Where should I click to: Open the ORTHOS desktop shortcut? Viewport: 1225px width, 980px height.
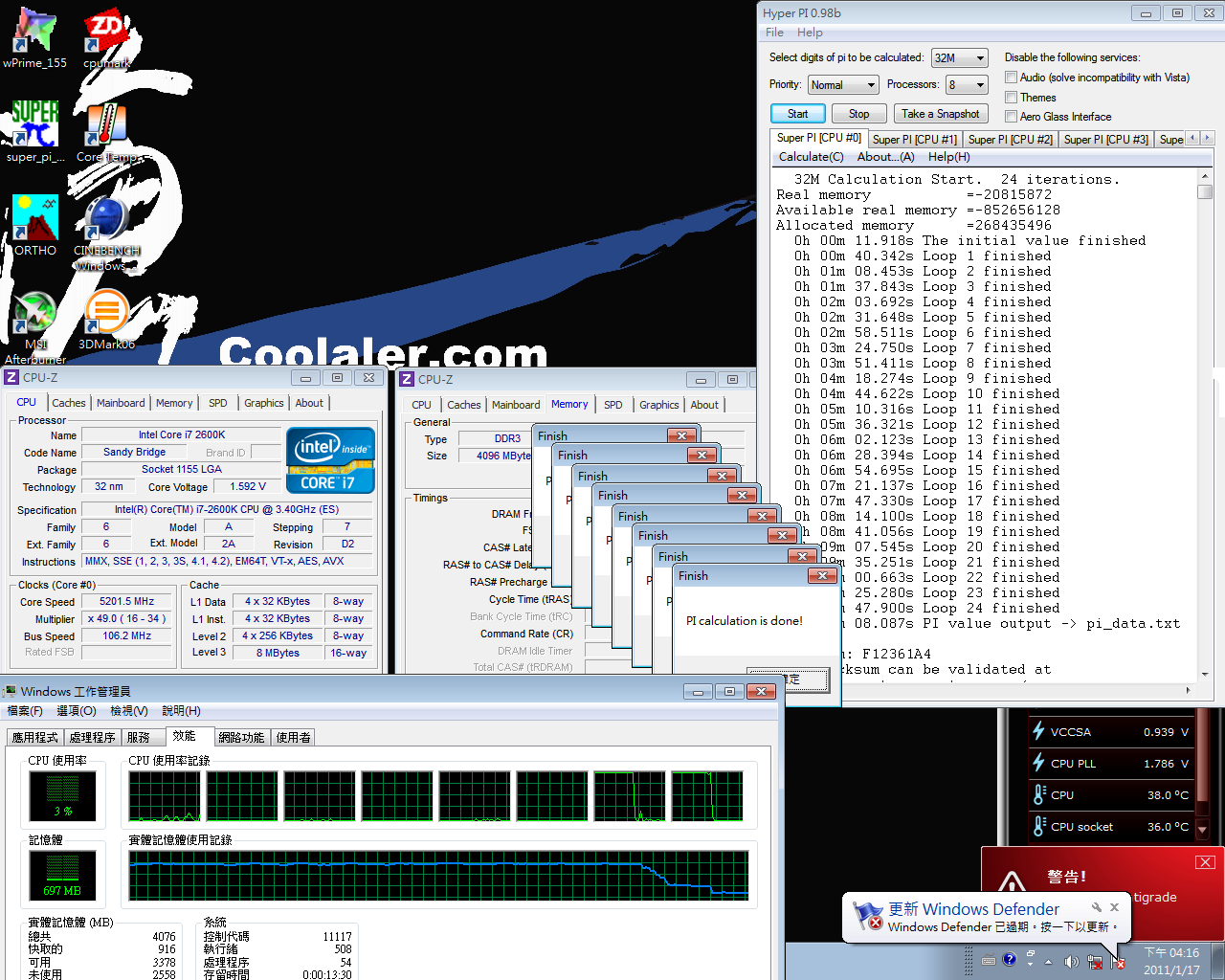click(x=35, y=220)
